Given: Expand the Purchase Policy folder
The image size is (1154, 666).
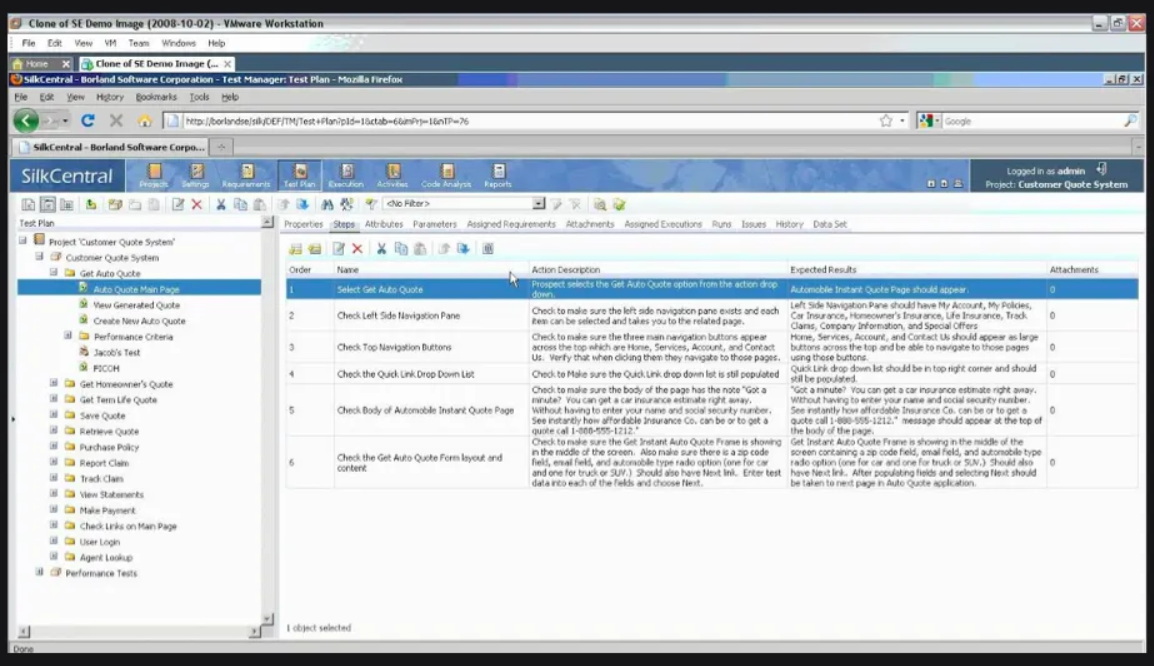Looking at the screenshot, I should point(54,446).
